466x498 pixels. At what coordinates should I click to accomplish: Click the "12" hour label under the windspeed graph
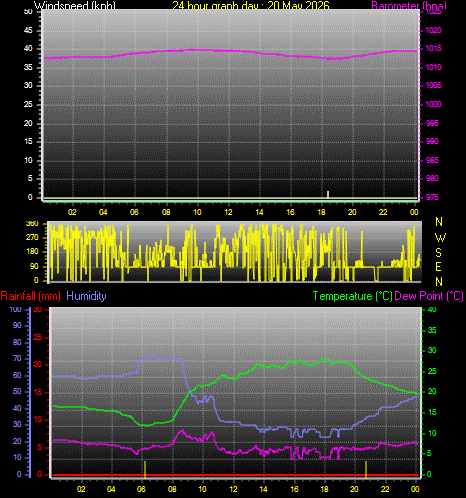tap(228, 212)
